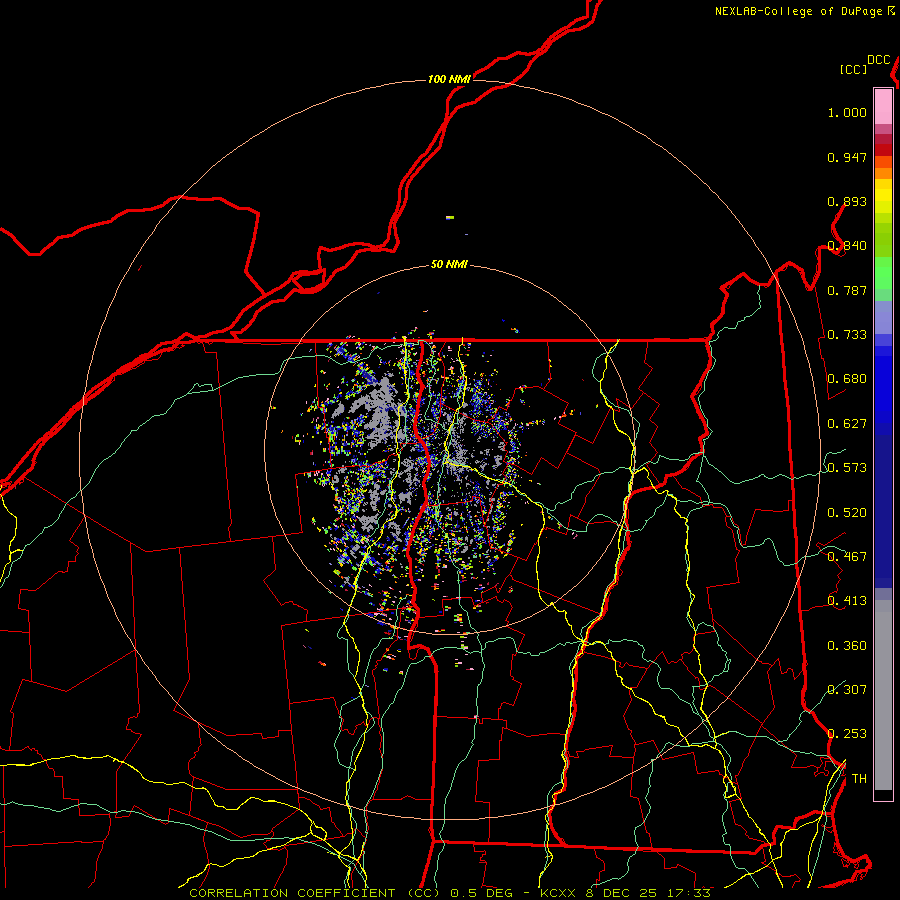Select the 0.467 scale value
The width and height of the screenshot is (900, 900).
(x=847, y=557)
